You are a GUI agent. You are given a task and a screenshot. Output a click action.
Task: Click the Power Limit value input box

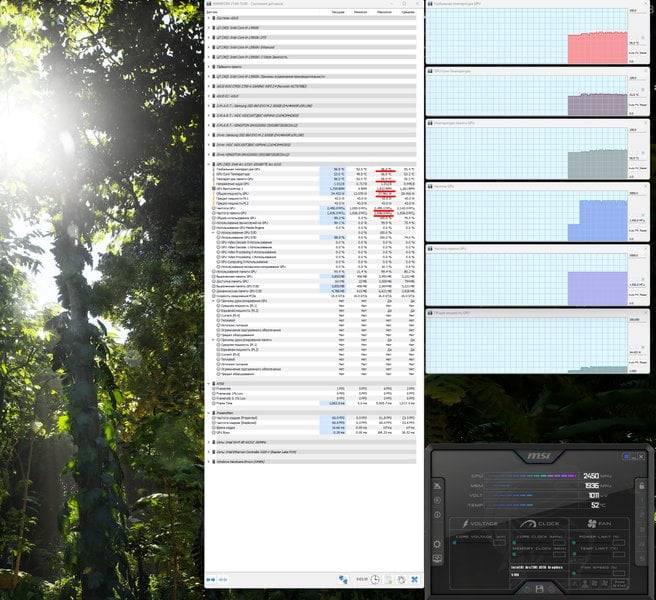[619, 542]
